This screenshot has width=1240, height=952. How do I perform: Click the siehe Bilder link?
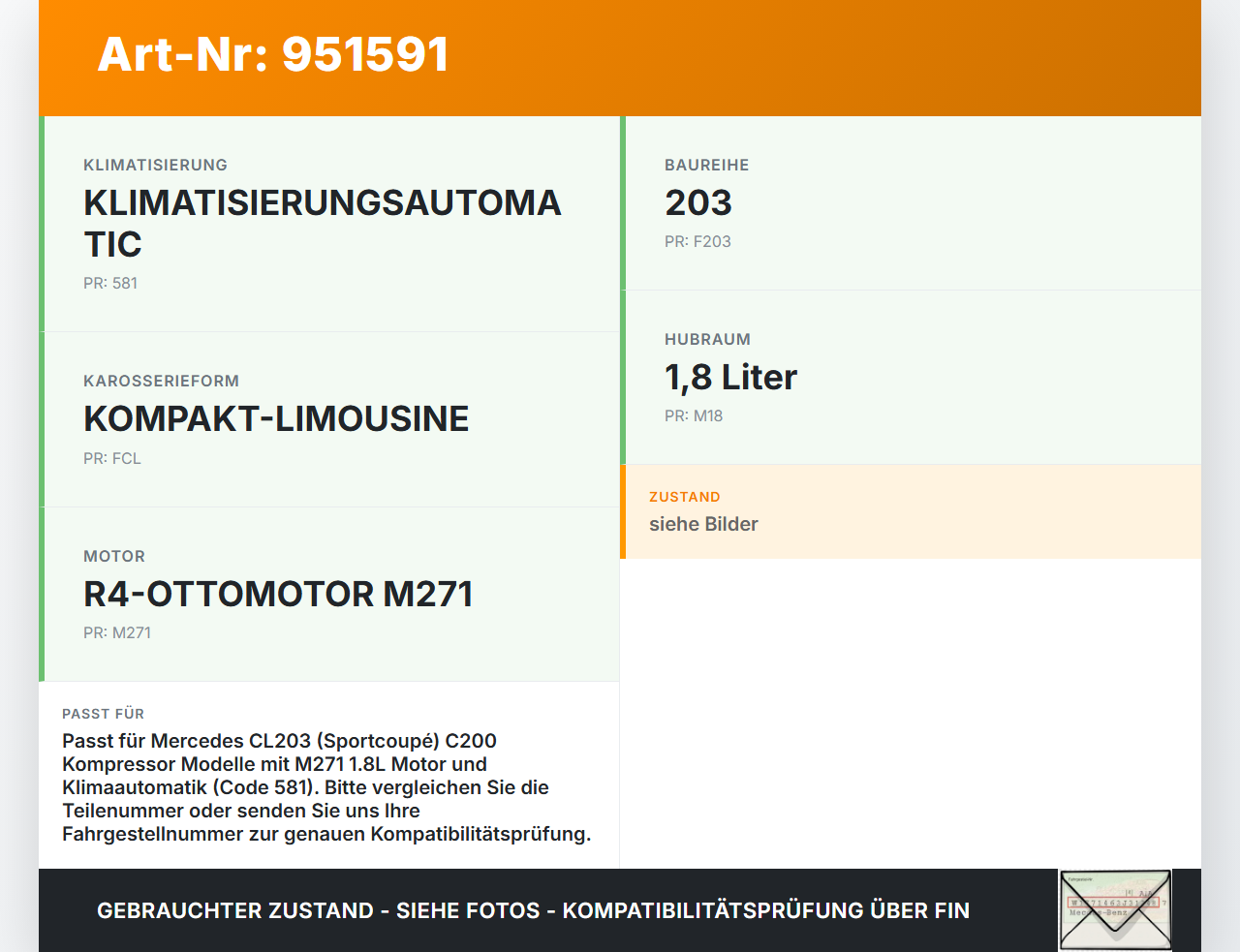tap(703, 524)
